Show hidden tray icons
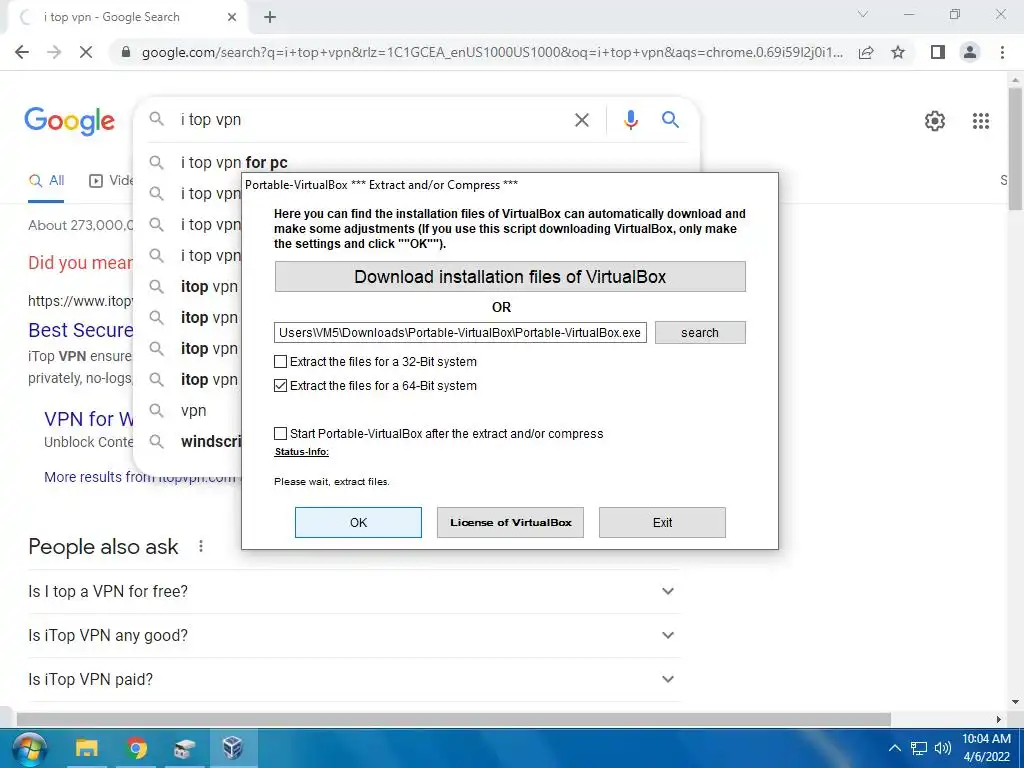This screenshot has width=1024, height=768. pyautogui.click(x=895, y=748)
